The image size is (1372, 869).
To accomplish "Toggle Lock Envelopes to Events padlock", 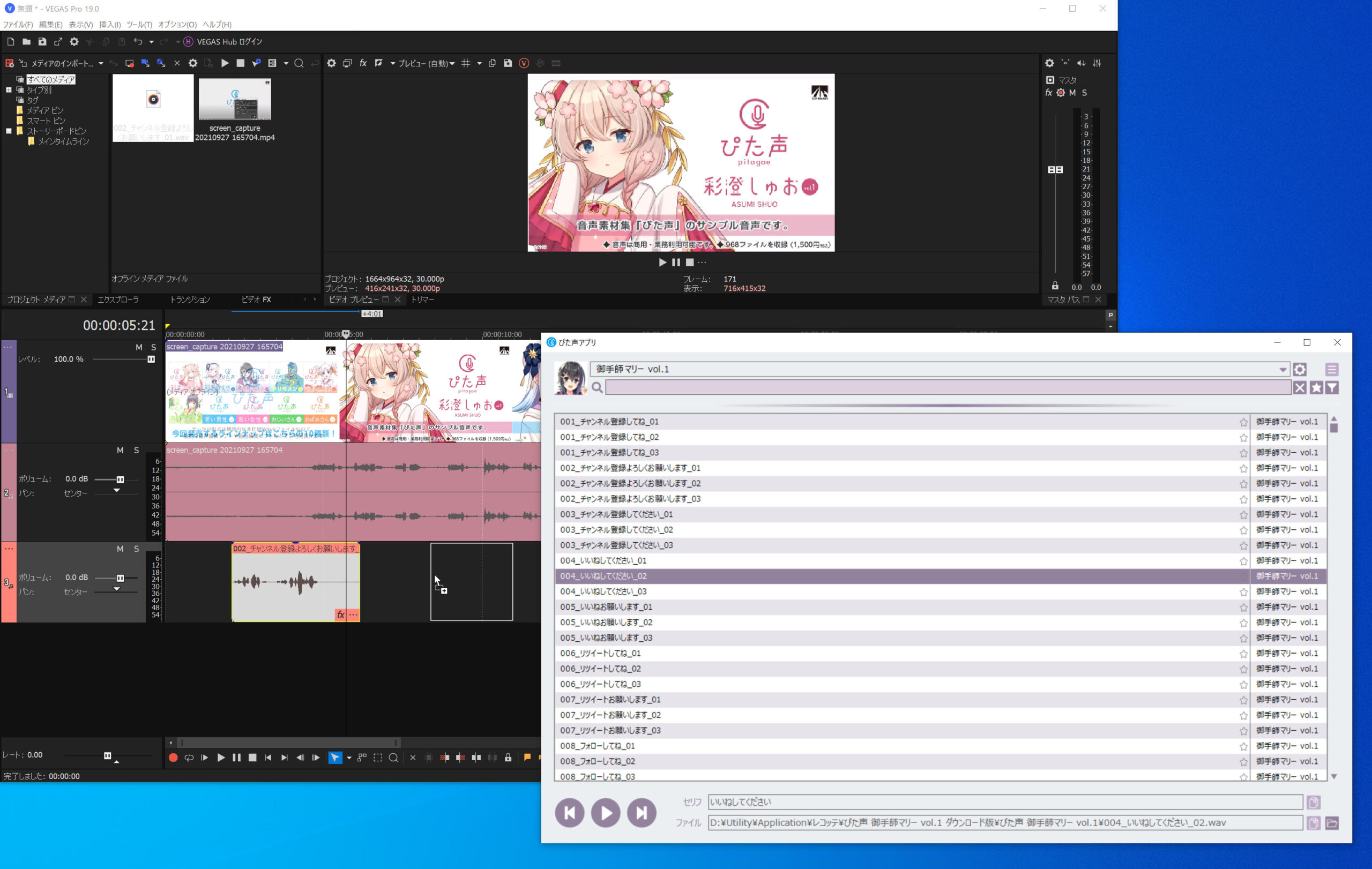I will [x=508, y=758].
